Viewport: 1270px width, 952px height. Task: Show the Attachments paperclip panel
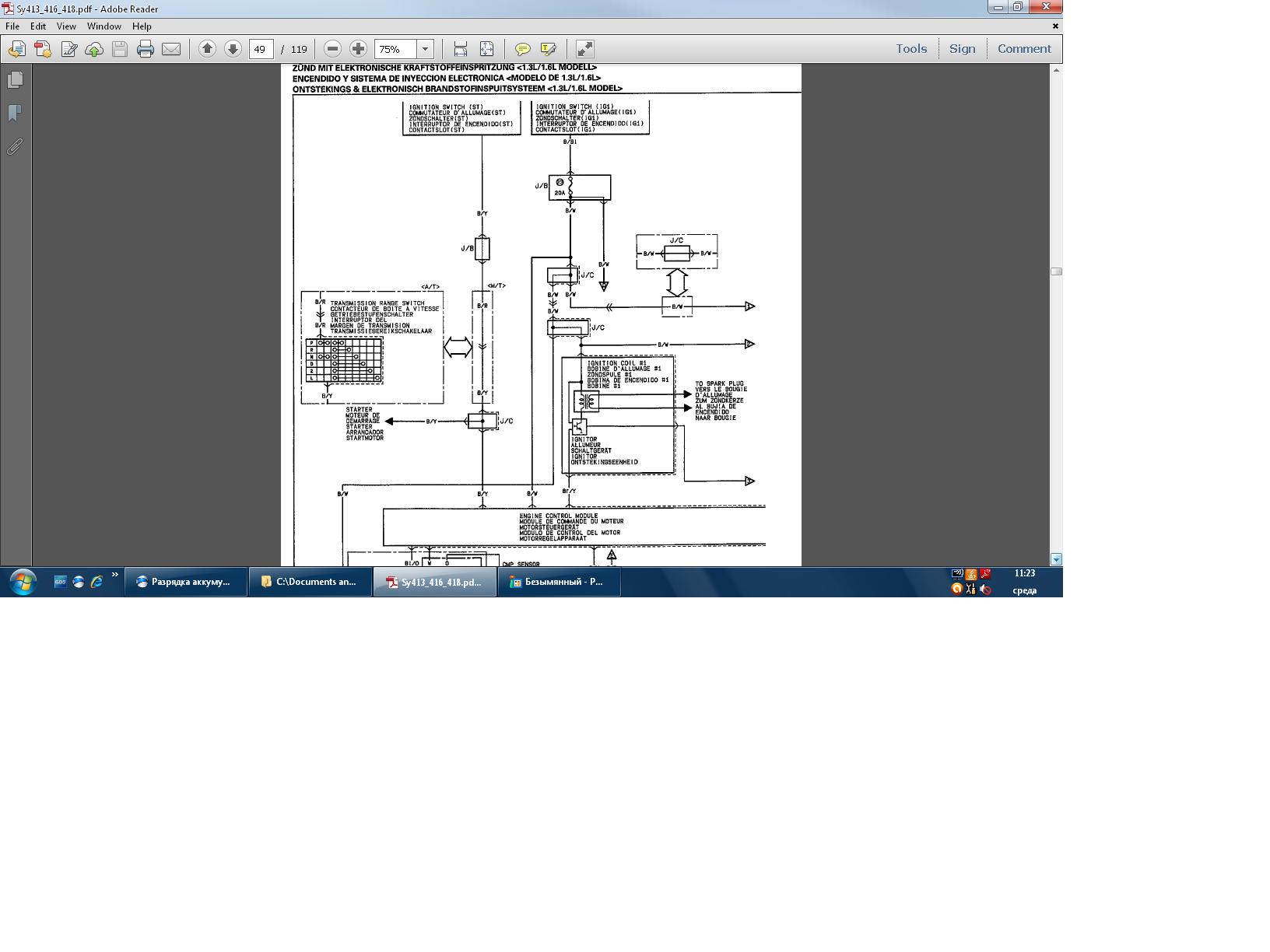coord(15,147)
